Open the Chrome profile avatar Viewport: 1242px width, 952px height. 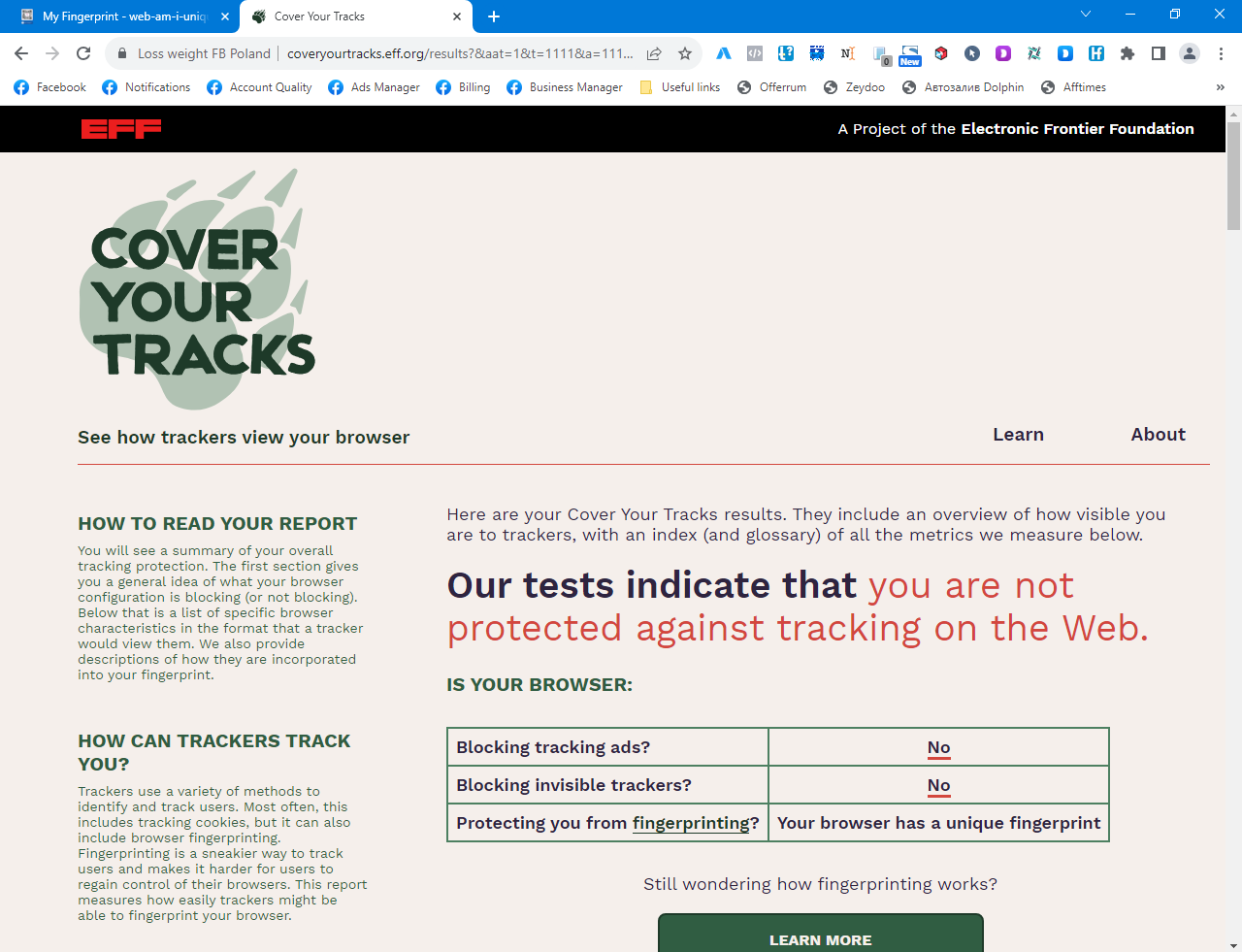click(x=1189, y=54)
